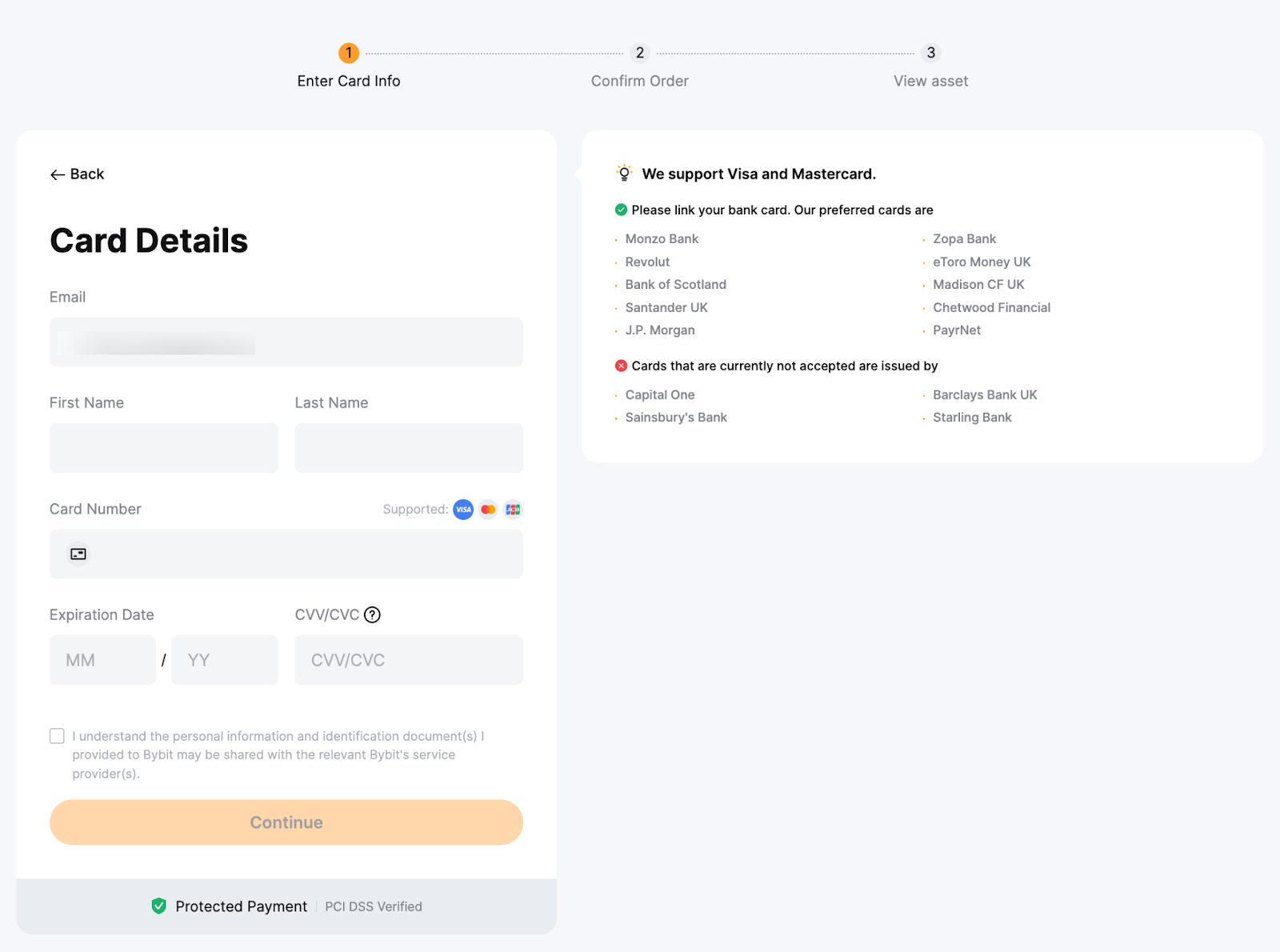
Task: Click the lightbulb tip icon
Action: coord(624,174)
